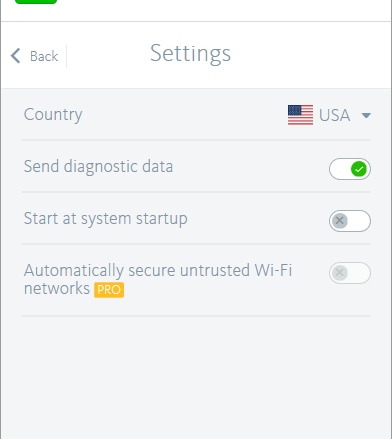Click the American flag icon
This screenshot has height=439, width=392.
coord(300,115)
